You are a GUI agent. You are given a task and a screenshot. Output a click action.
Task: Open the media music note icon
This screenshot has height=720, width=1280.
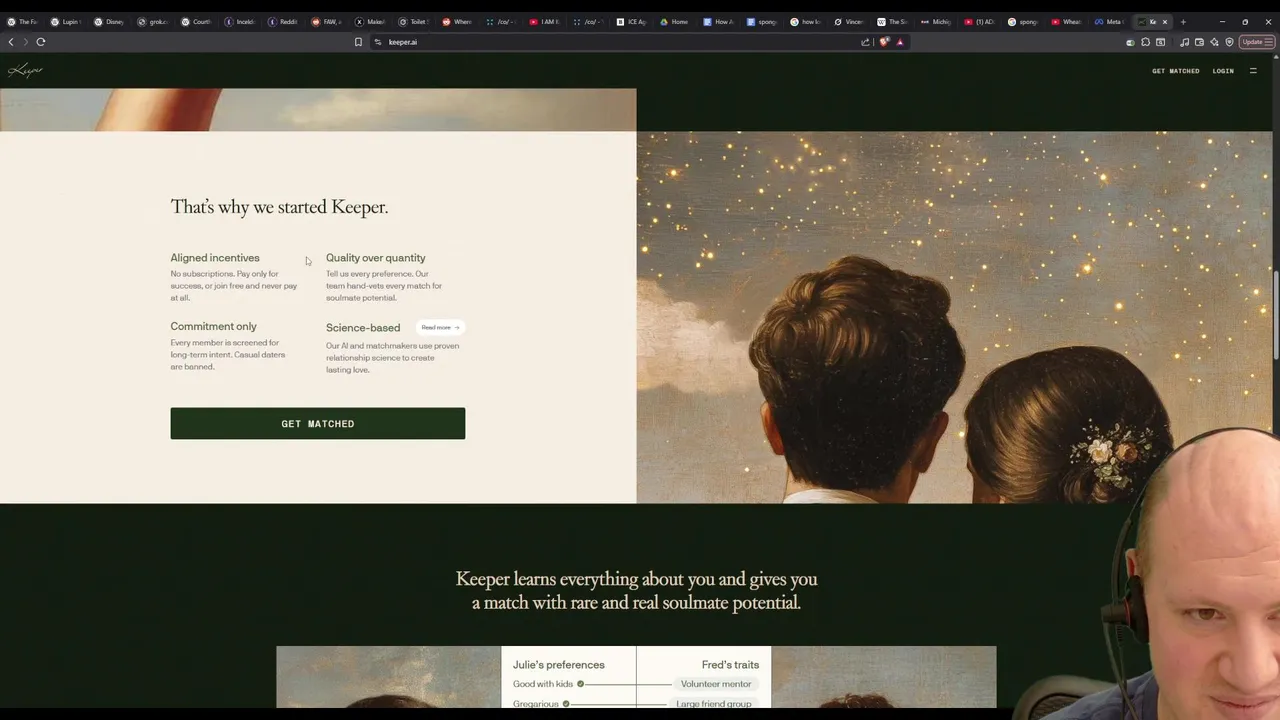point(1185,42)
